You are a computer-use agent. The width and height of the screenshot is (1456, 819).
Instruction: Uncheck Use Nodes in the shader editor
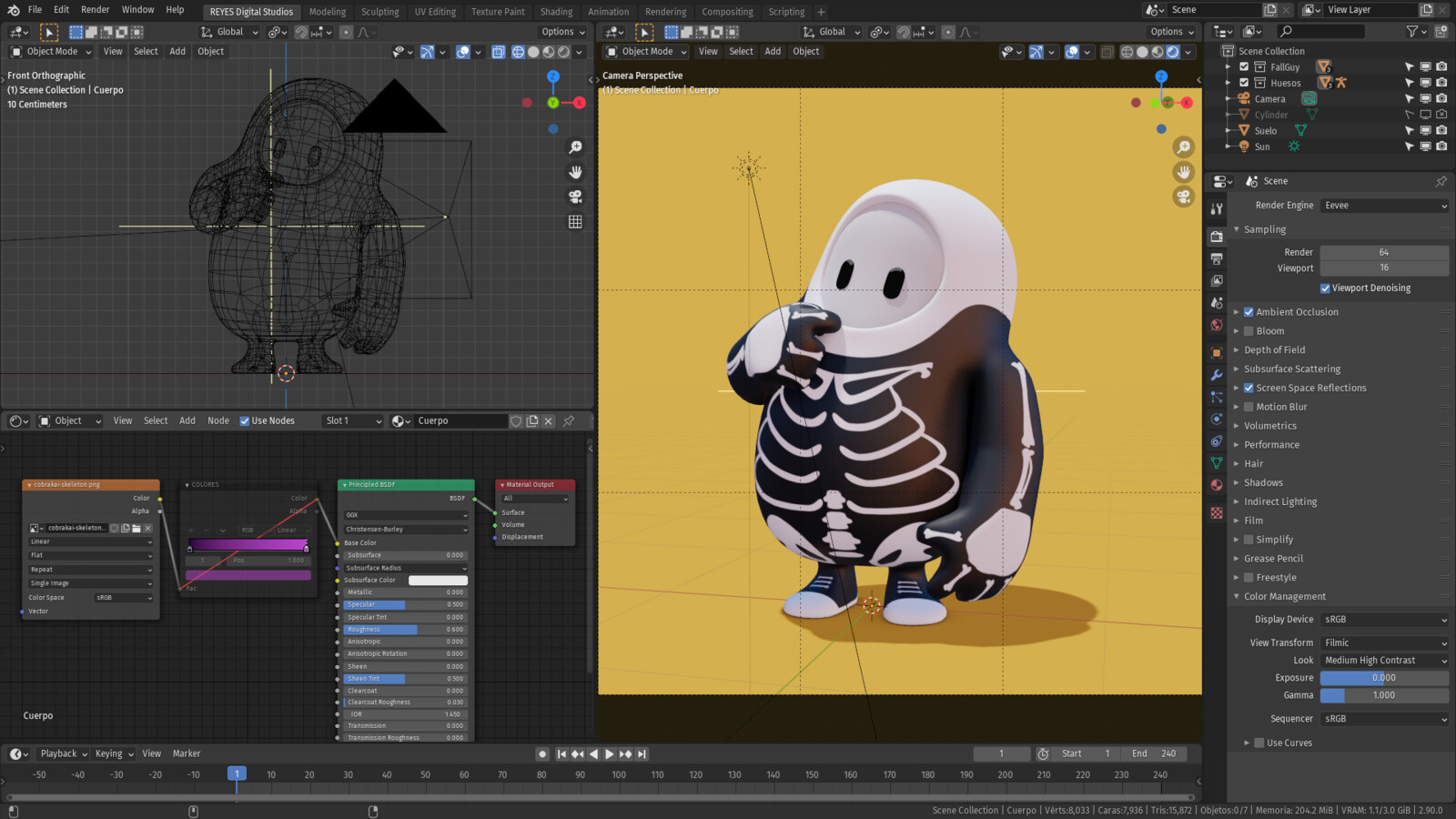pyautogui.click(x=245, y=420)
